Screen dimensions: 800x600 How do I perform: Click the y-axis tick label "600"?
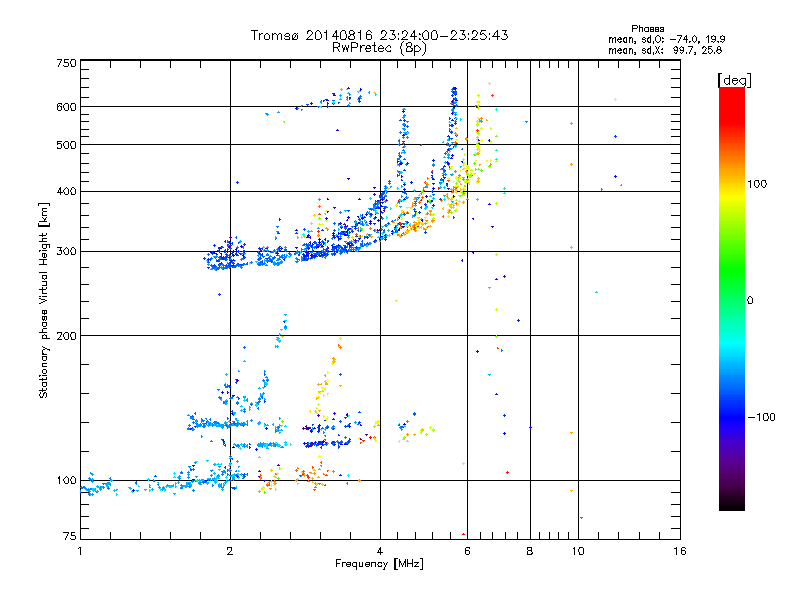pyautogui.click(x=66, y=107)
